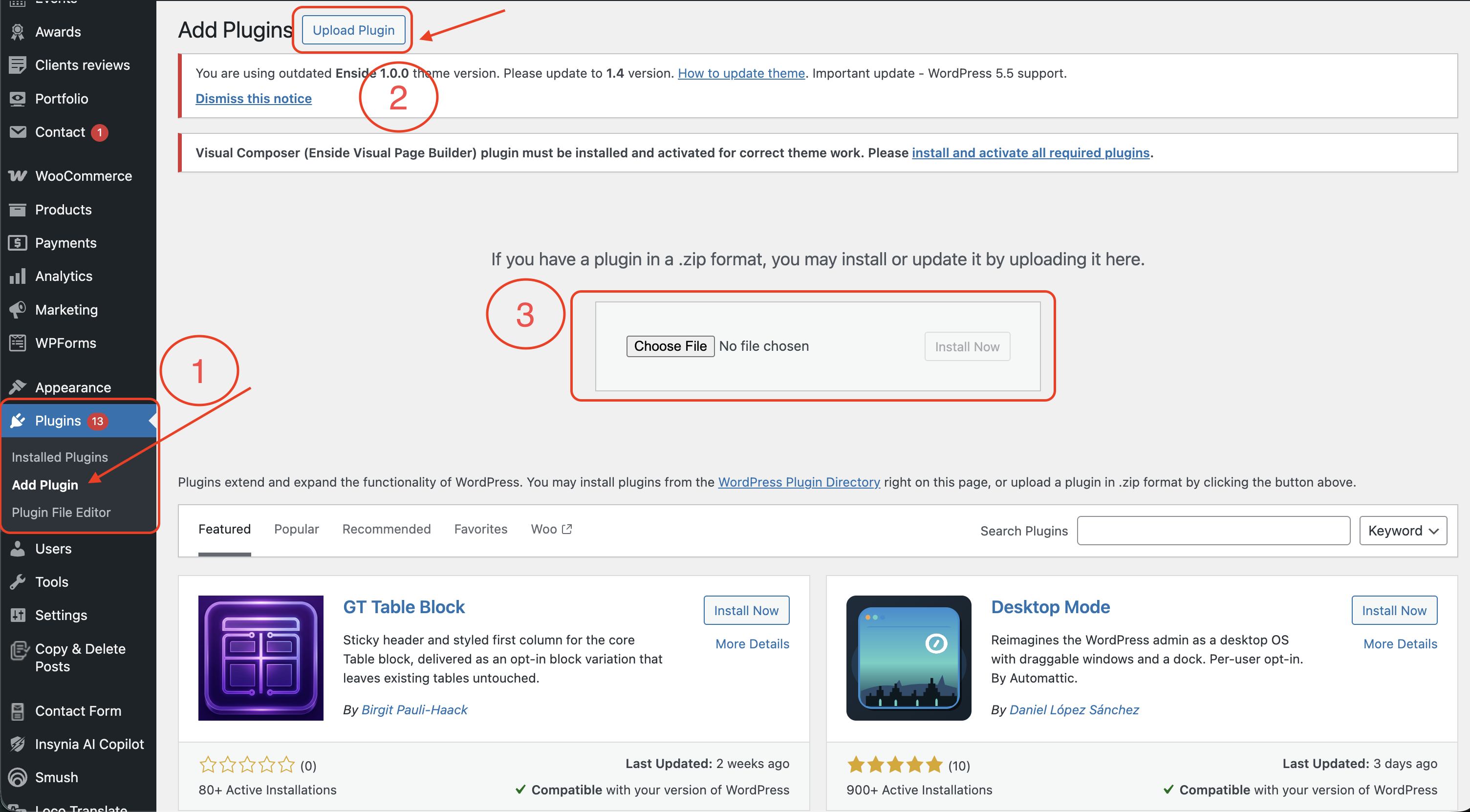
Task: Click the Choose File button
Action: click(x=670, y=346)
